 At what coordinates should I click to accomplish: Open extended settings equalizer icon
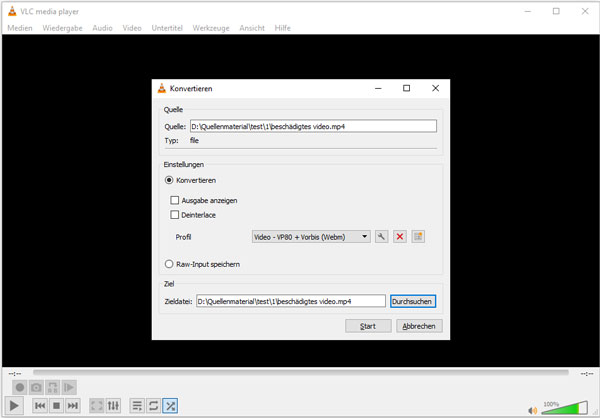click(113, 405)
